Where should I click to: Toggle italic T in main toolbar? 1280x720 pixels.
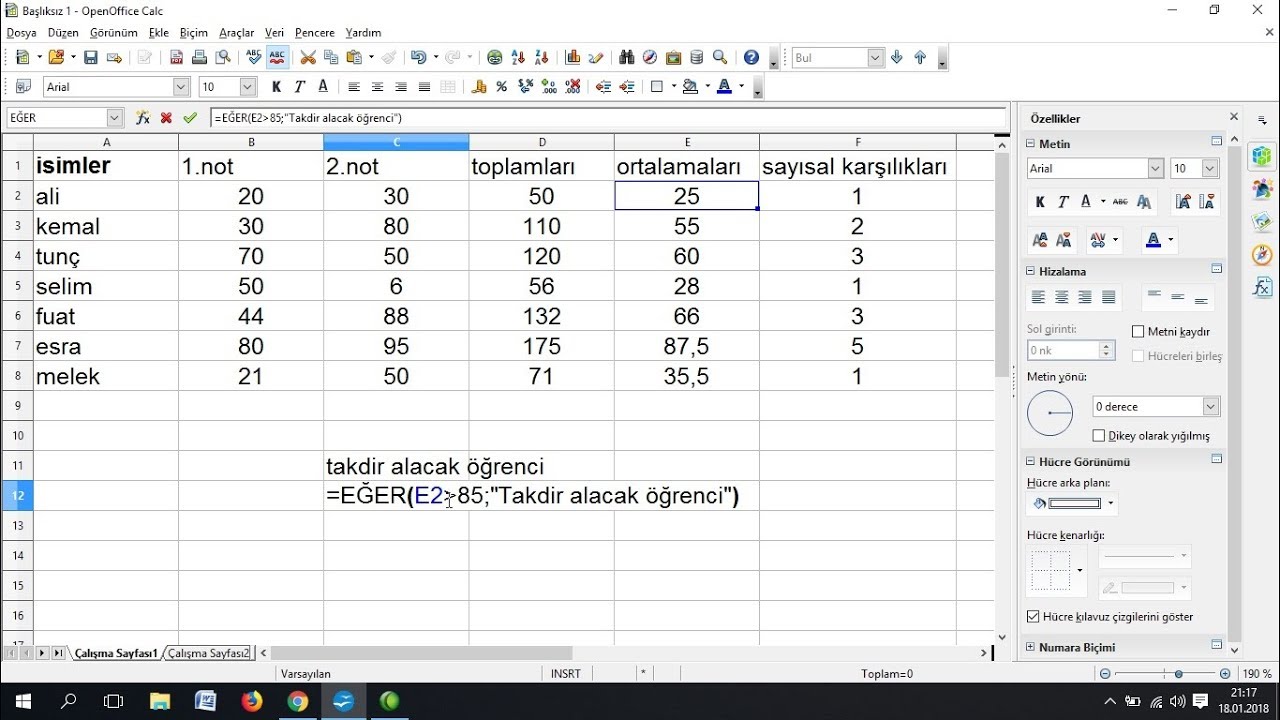click(300, 87)
